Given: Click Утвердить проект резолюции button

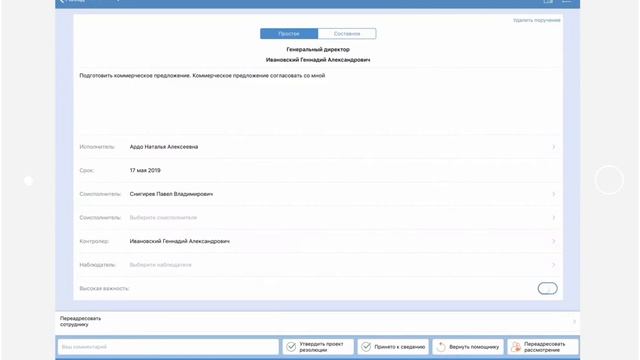Looking at the screenshot, I should coord(318,347).
